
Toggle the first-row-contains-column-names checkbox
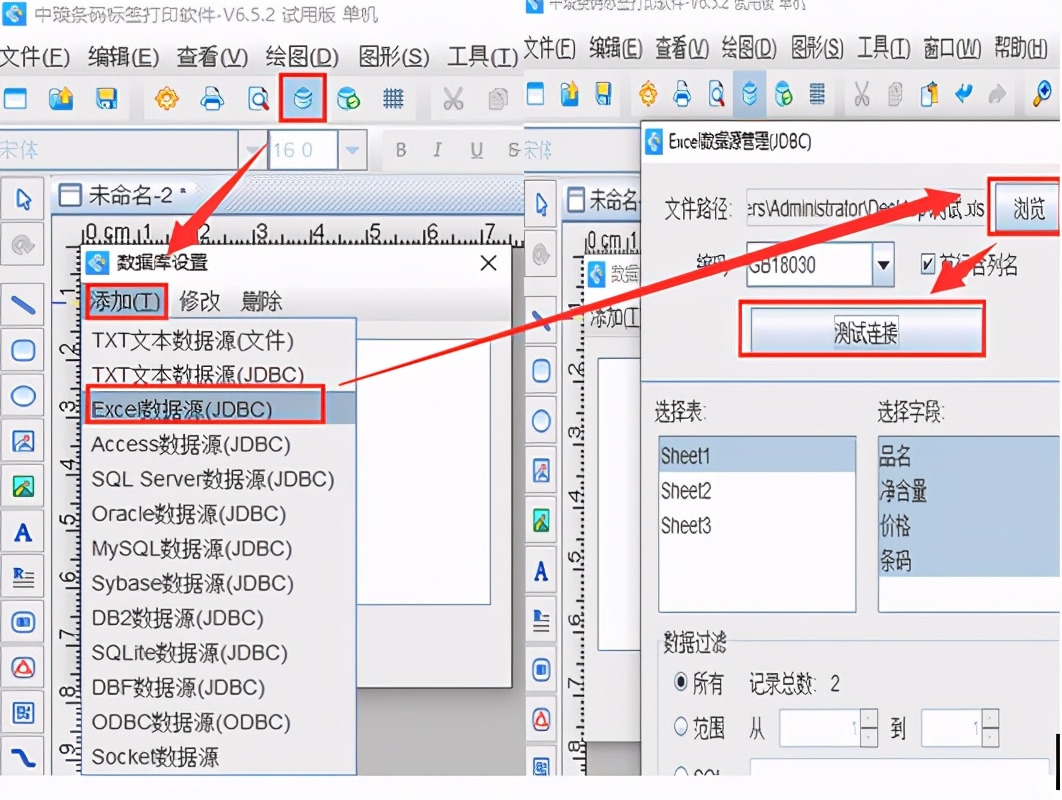tap(928, 264)
